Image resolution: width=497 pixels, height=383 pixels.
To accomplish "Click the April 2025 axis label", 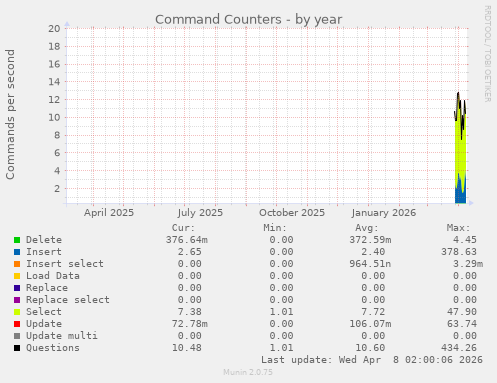I will coord(109,213).
